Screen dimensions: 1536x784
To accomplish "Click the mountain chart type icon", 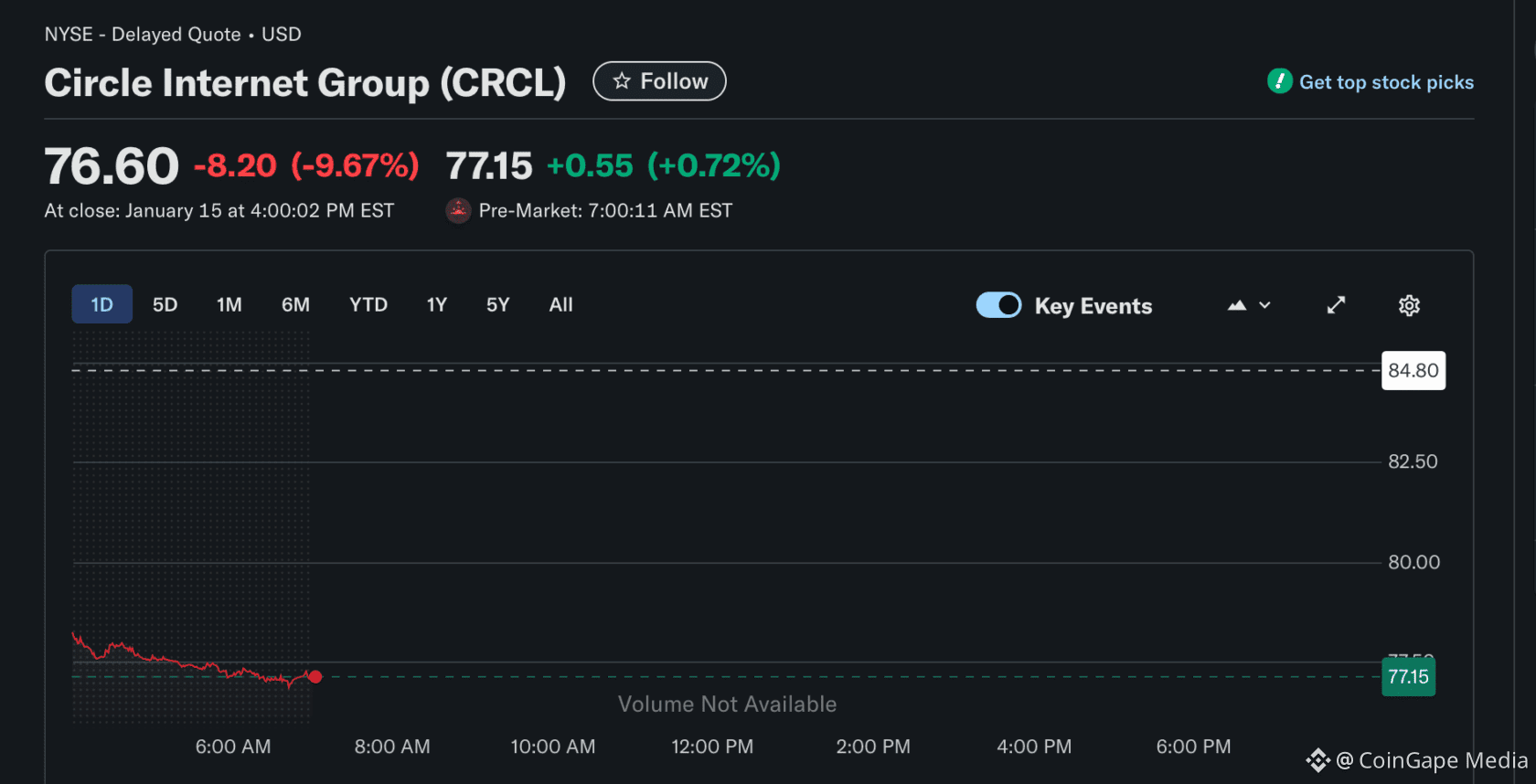I will 1237,305.
